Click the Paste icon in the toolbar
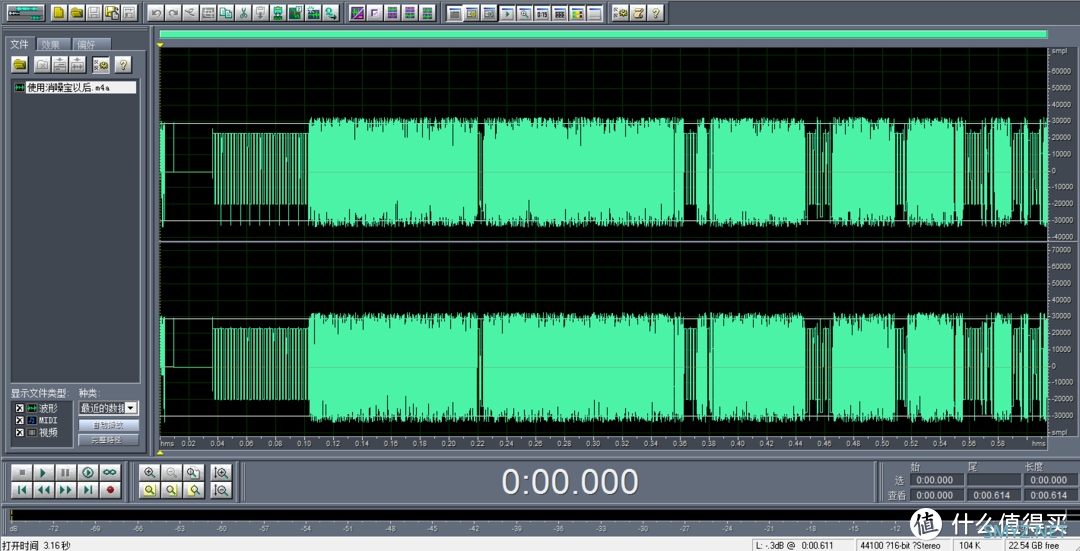Viewport: 1080px width, 551px height. click(x=260, y=12)
